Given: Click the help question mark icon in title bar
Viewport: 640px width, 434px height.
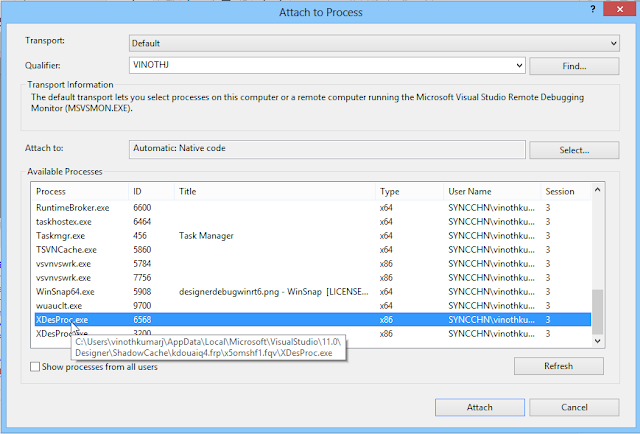Looking at the screenshot, I should [x=592, y=9].
